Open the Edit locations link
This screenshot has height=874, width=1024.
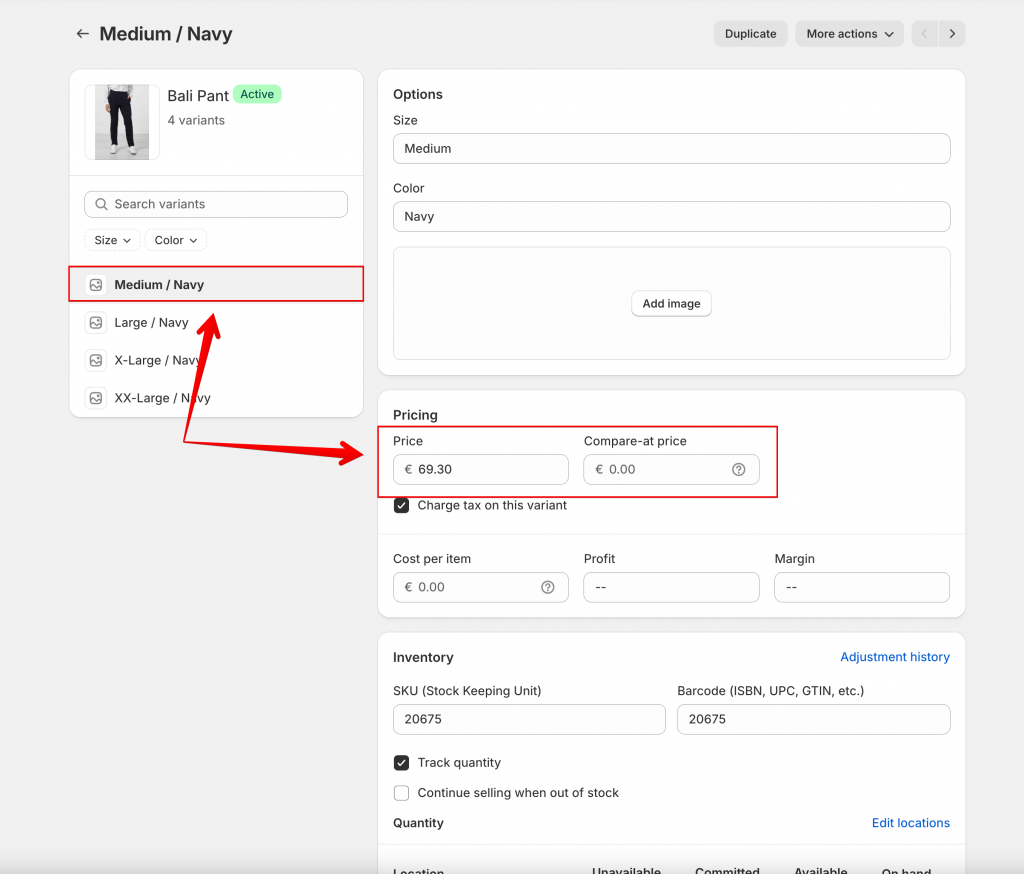[911, 823]
